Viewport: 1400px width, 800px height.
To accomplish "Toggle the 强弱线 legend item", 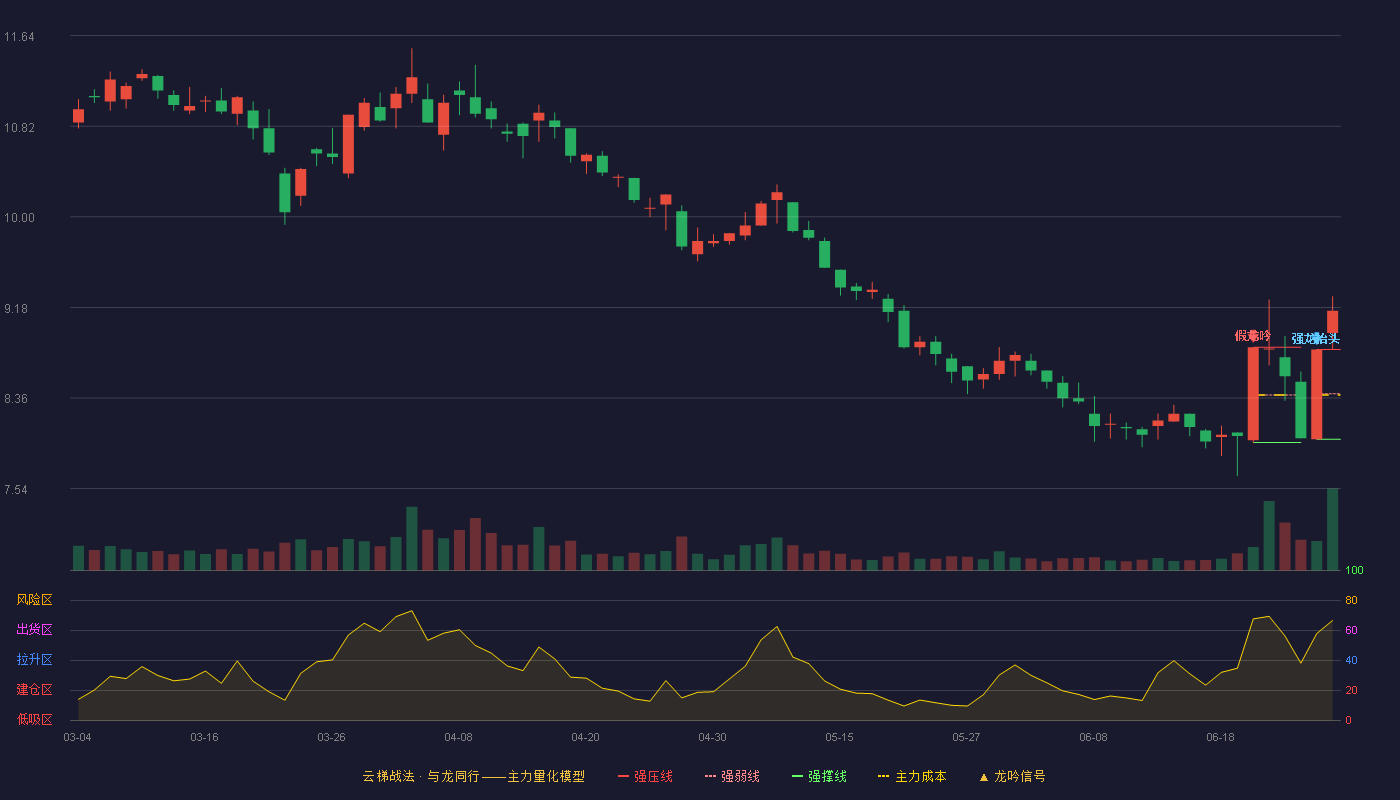I will click(732, 776).
